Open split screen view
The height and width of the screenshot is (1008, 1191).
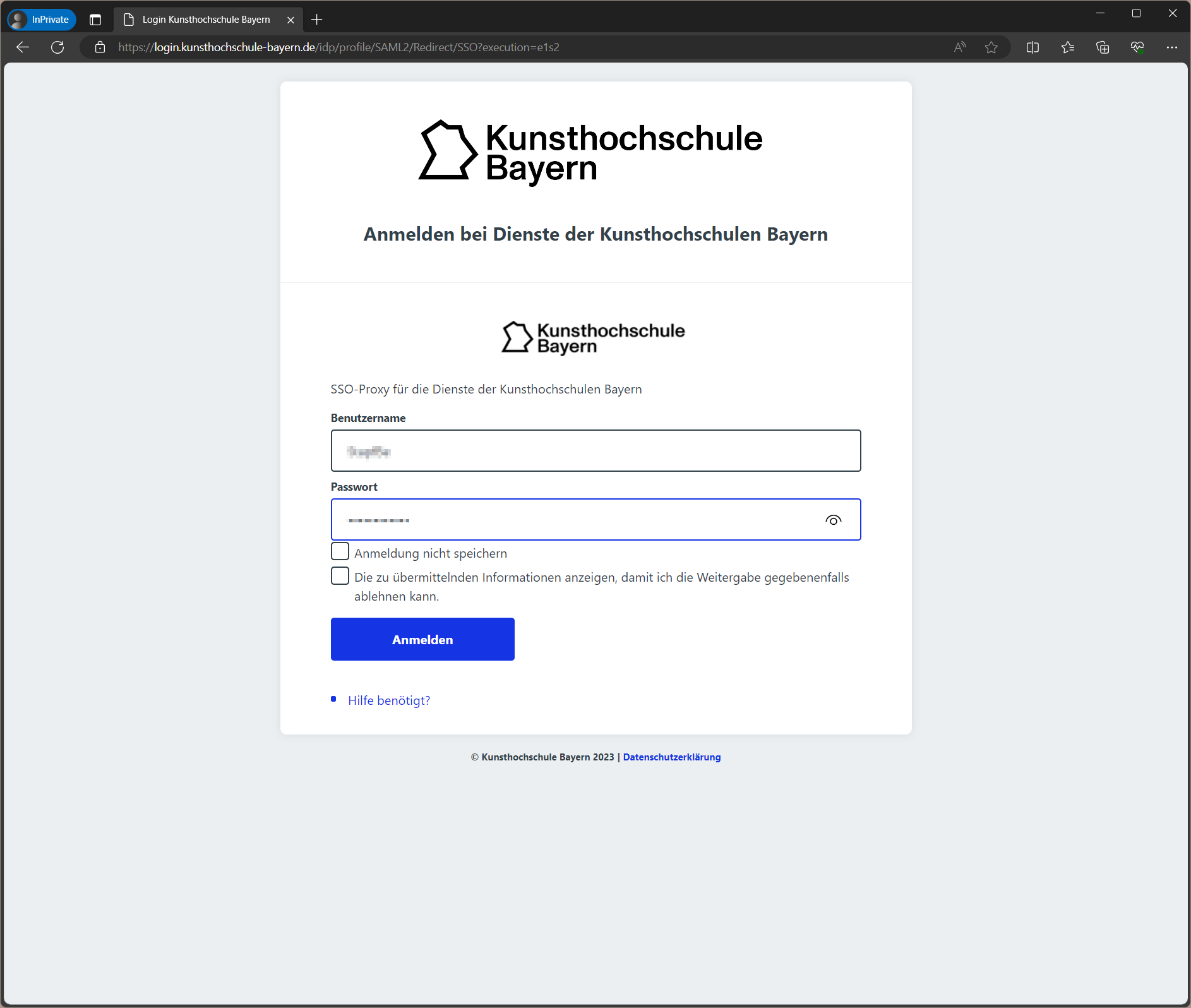tap(1032, 47)
